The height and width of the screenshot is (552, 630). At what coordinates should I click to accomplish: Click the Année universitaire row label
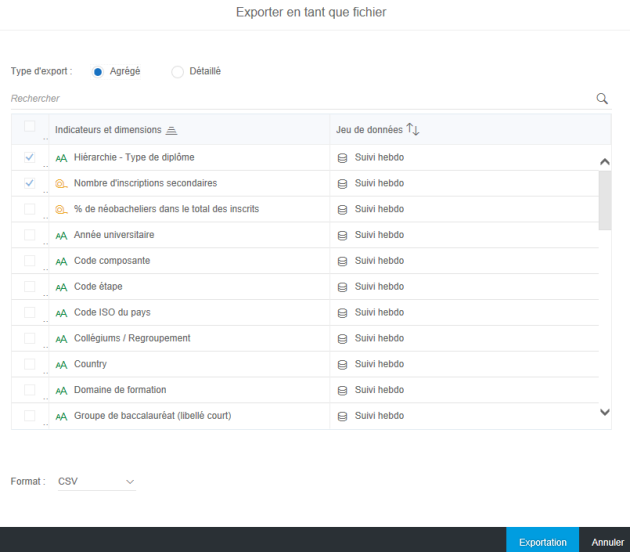[x=114, y=235]
